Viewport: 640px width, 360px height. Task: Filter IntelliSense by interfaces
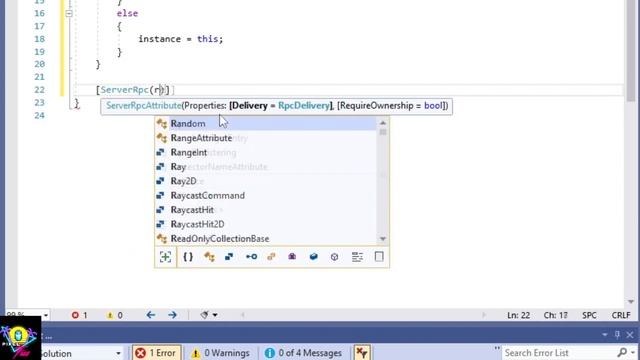pos(251,257)
